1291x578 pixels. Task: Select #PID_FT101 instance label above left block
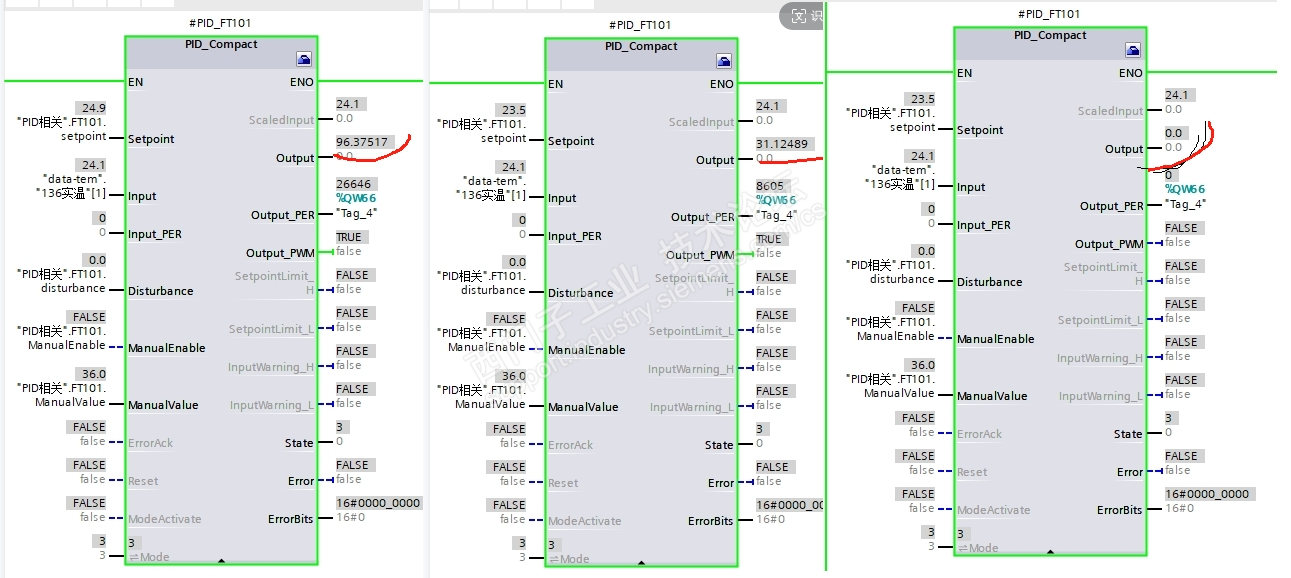(x=221, y=23)
